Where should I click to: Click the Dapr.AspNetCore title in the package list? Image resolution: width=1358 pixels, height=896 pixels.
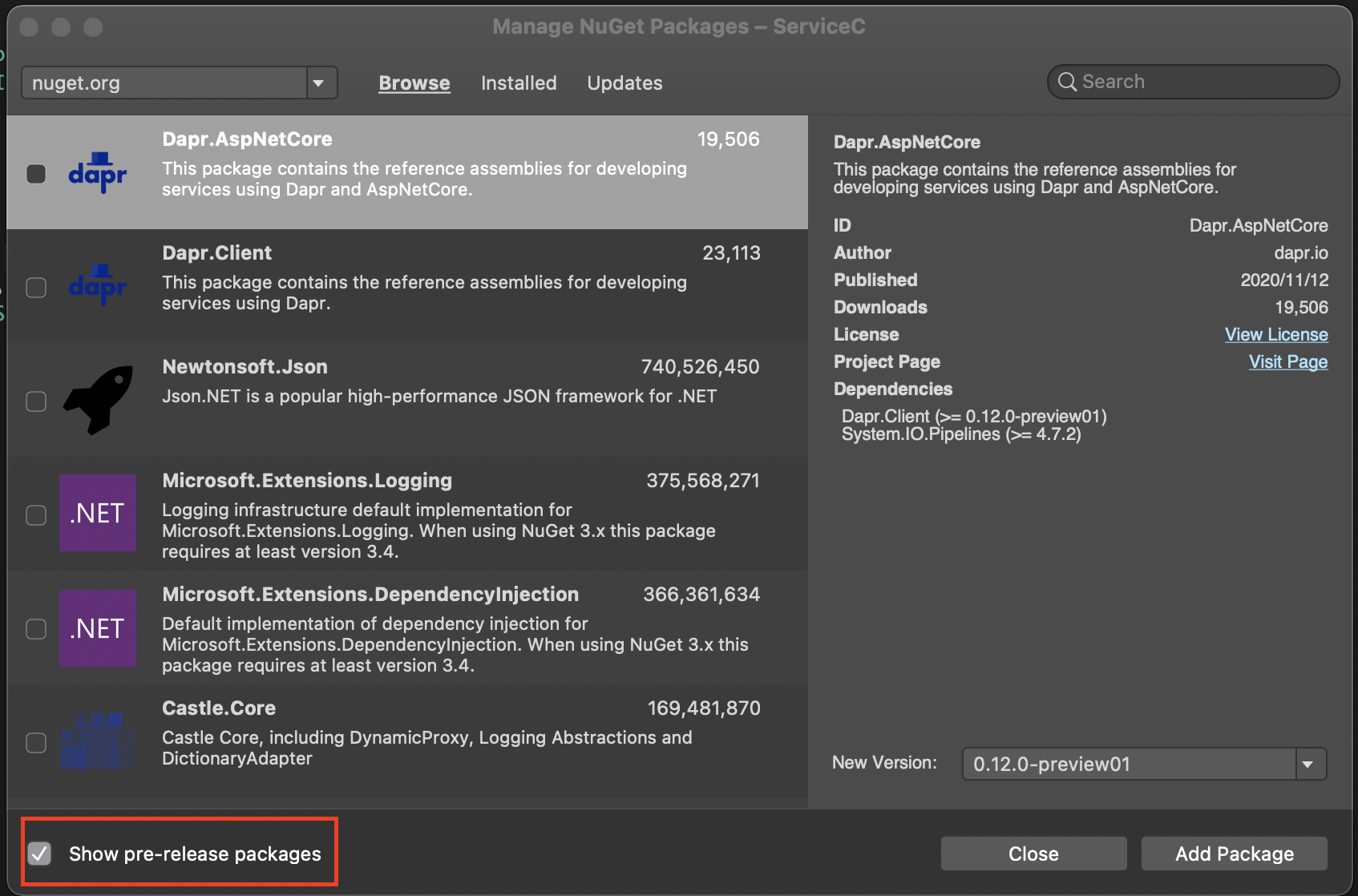[x=247, y=139]
